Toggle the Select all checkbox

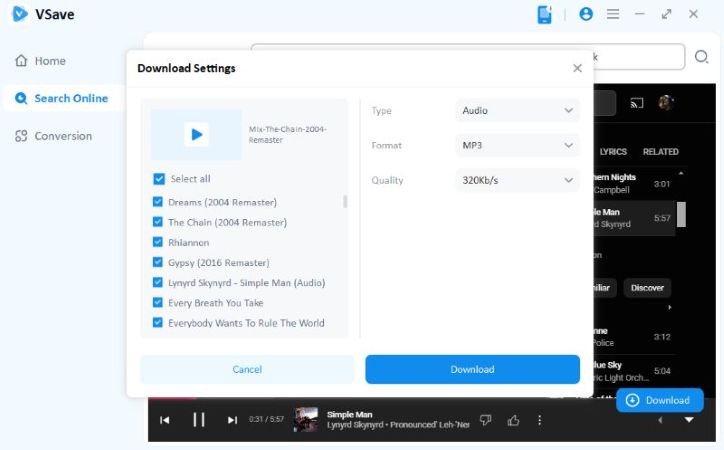159,179
